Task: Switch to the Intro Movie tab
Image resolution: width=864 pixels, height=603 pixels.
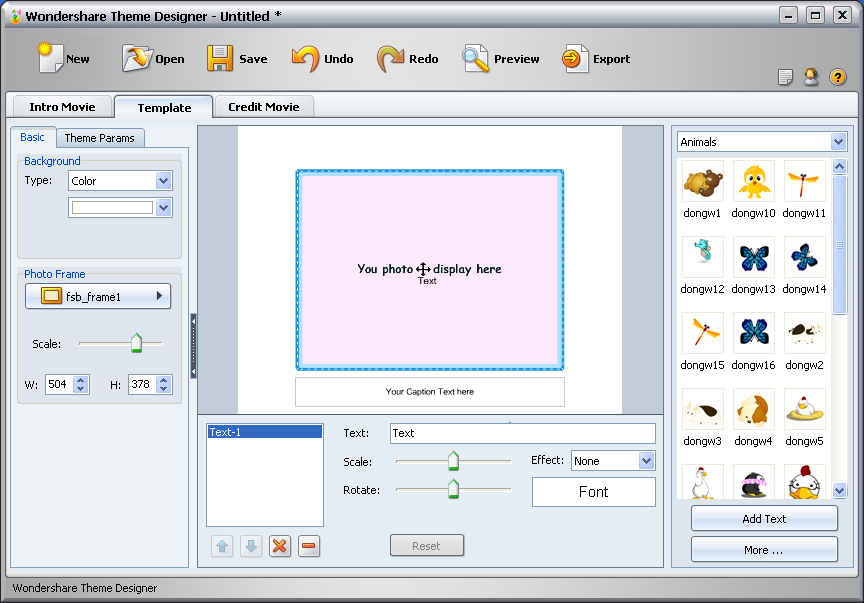Action: (x=62, y=107)
